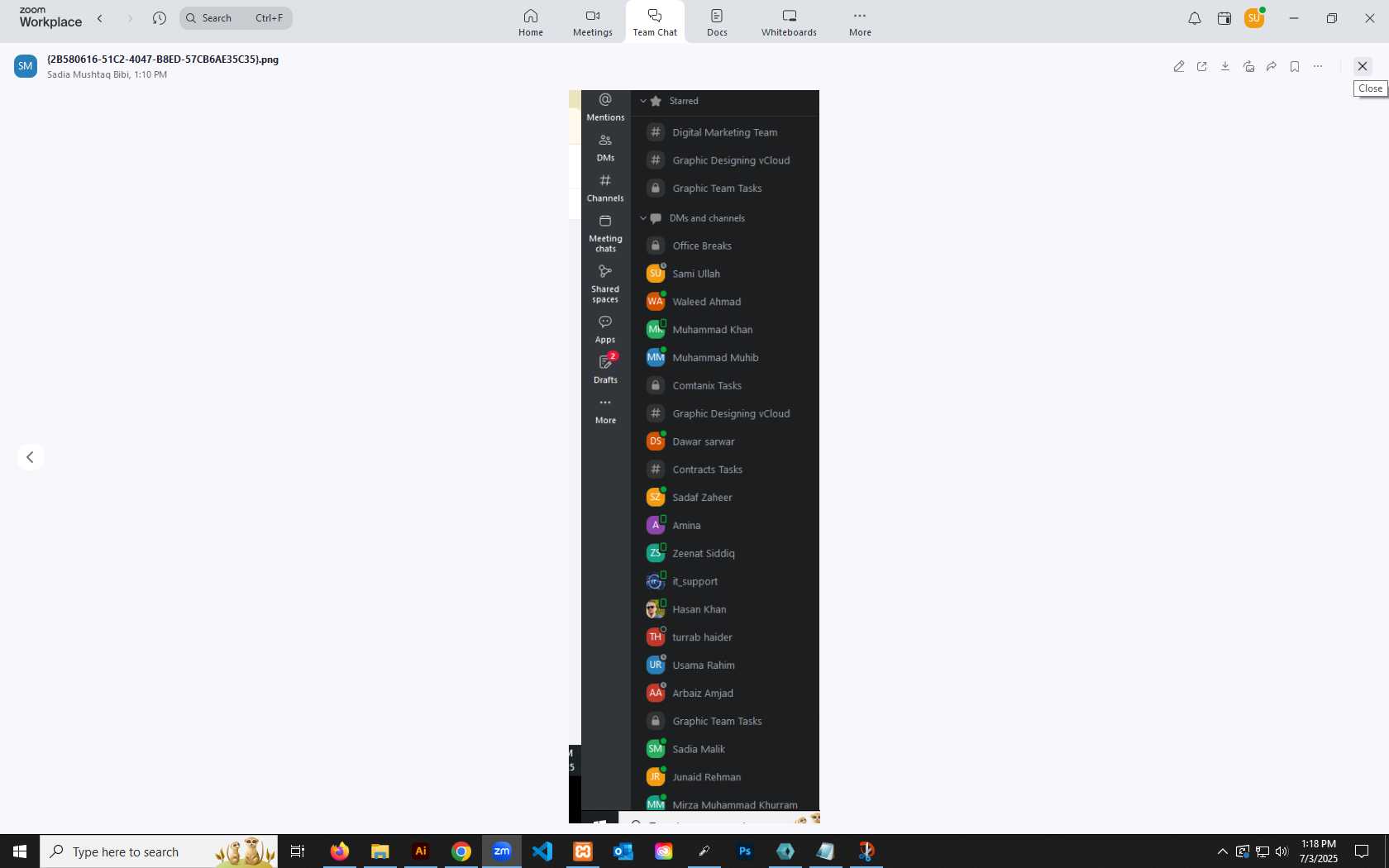Open the pink swirl app on the taskbar
The image size is (1389, 868).
point(664,851)
